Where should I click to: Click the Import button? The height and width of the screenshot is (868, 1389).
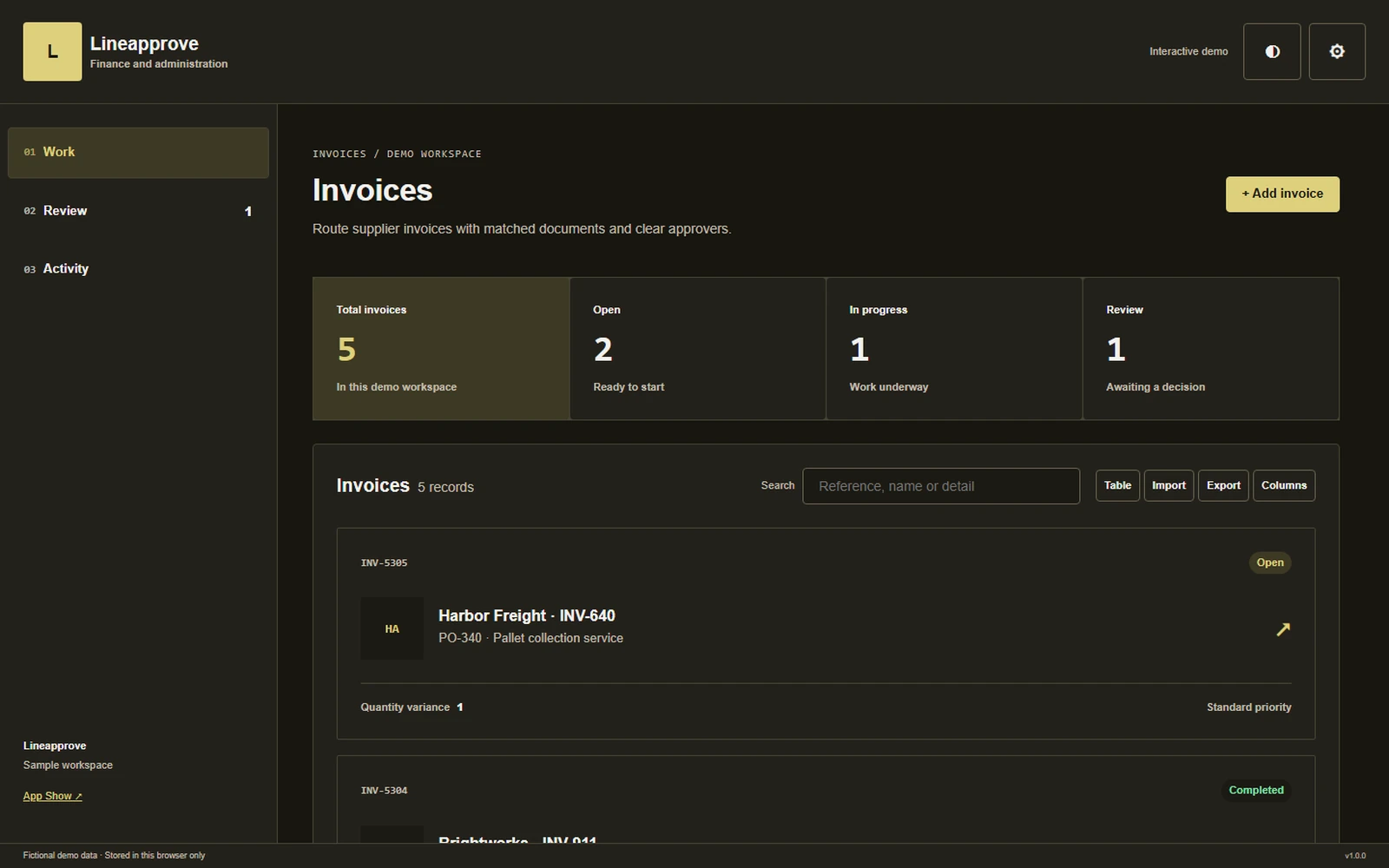coord(1168,485)
